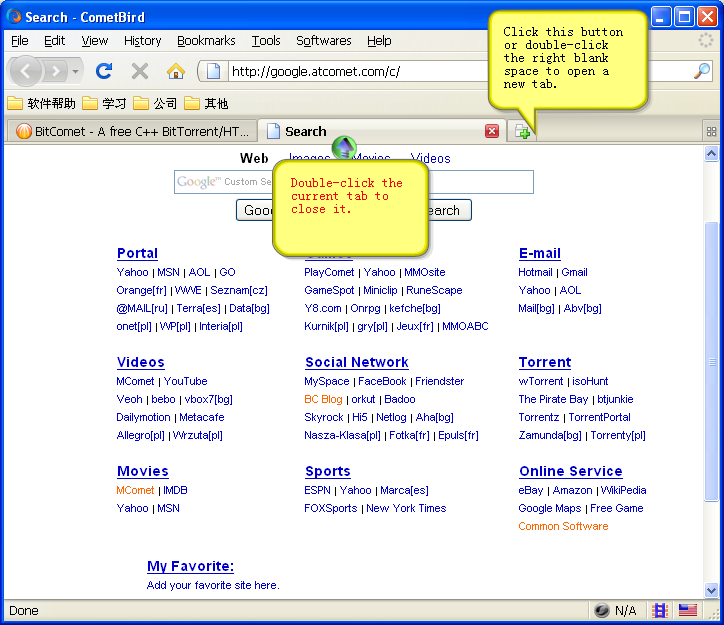Click the ESPN sports link

[317, 490]
